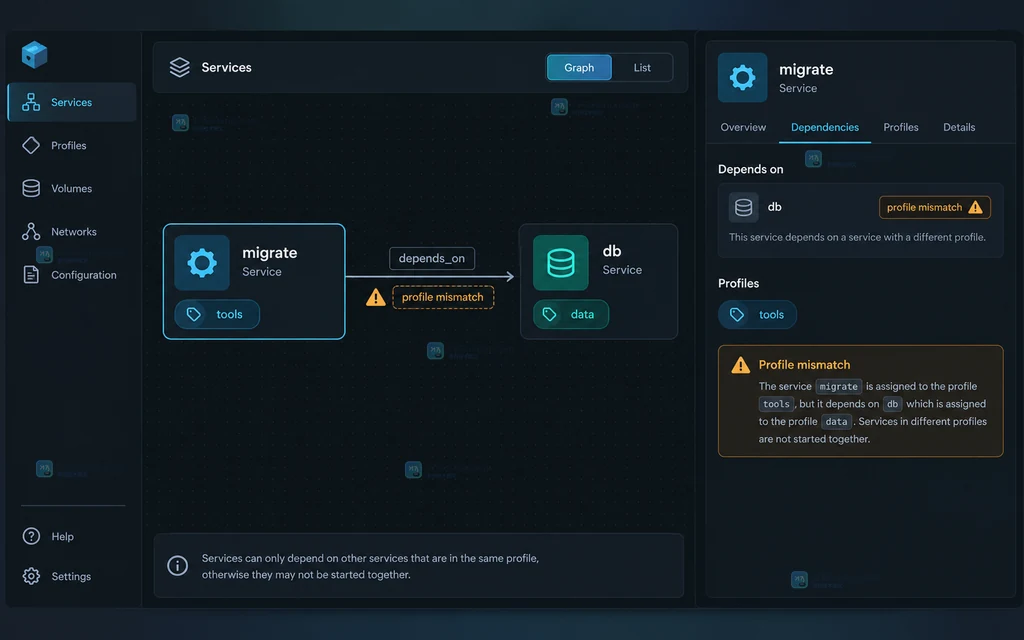Click the tag icon in panel tools chip
Viewport: 1024px width, 640px height.
tap(737, 315)
